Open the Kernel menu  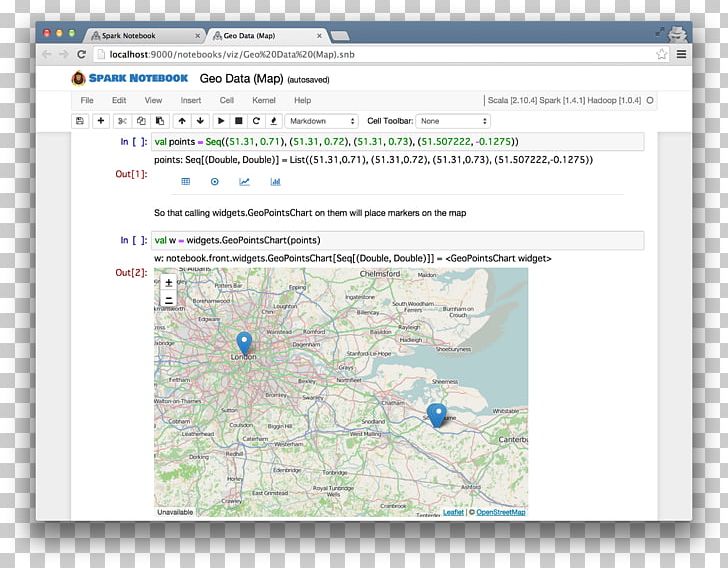pyautogui.click(x=264, y=100)
